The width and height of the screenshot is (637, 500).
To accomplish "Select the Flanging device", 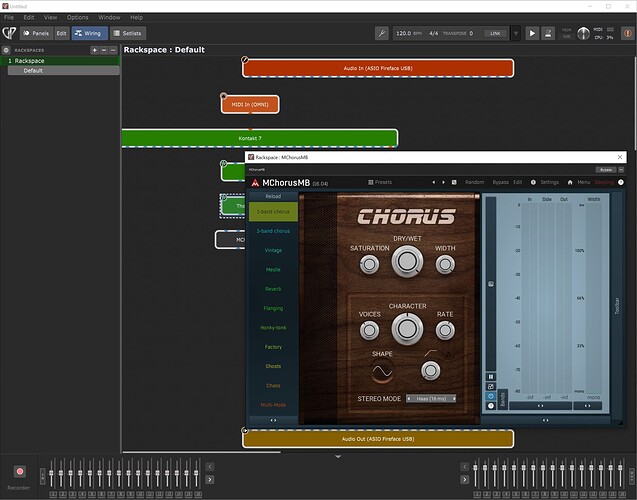I will tap(273, 308).
